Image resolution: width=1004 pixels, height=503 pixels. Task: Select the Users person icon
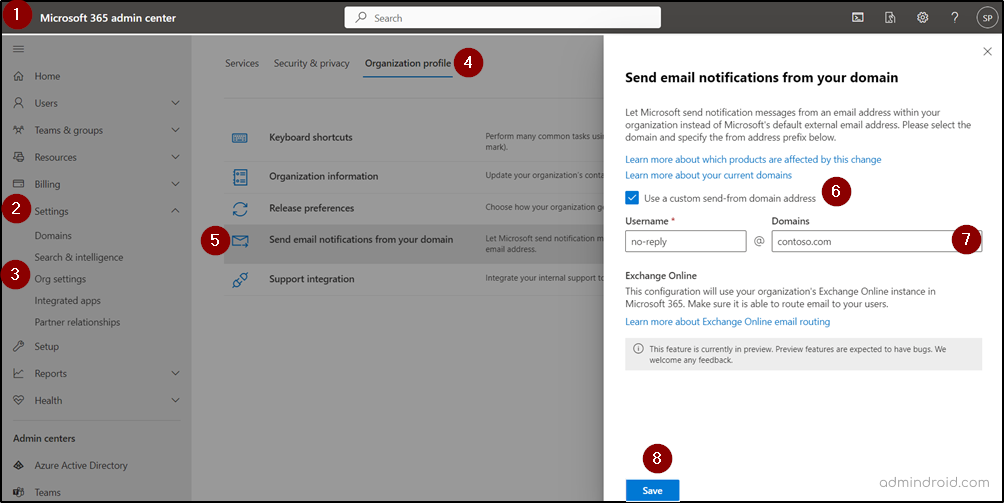click(x=19, y=103)
